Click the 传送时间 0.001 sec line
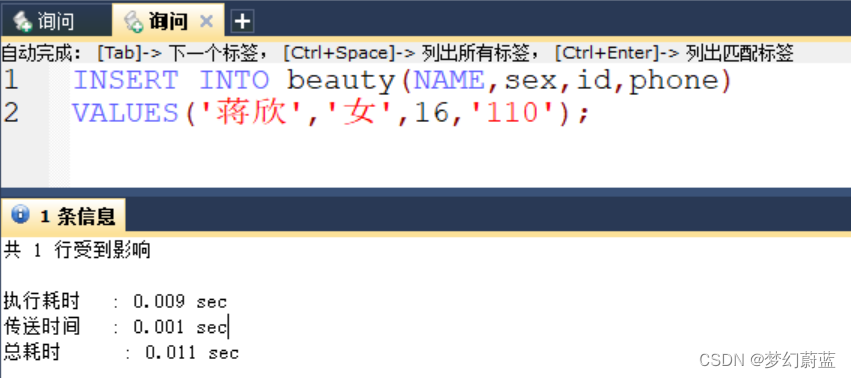This screenshot has width=851, height=378. tap(115, 326)
